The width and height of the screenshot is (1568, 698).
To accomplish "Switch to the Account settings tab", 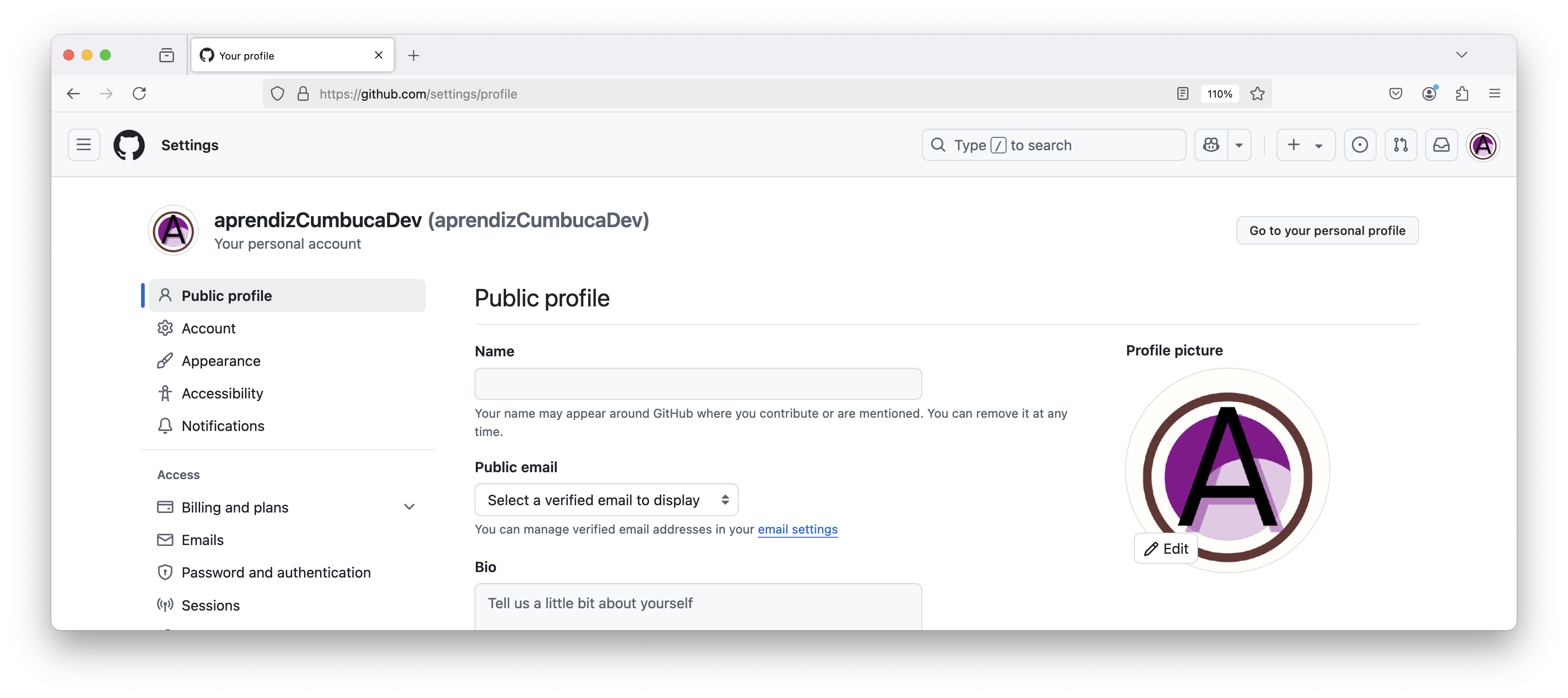I will (208, 328).
